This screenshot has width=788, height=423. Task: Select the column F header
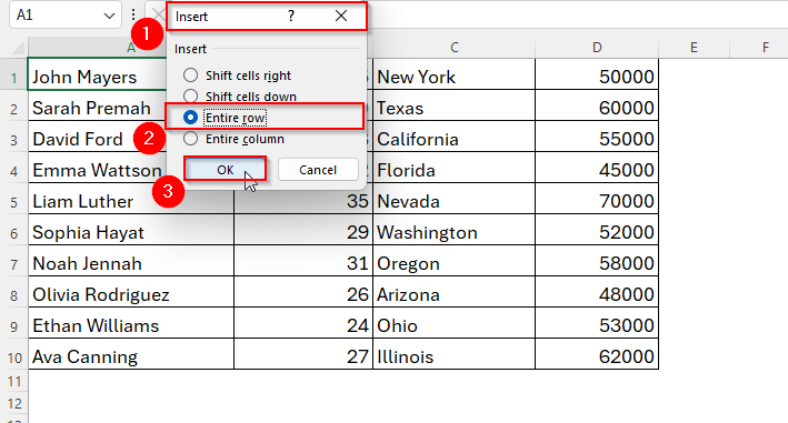[x=764, y=47]
